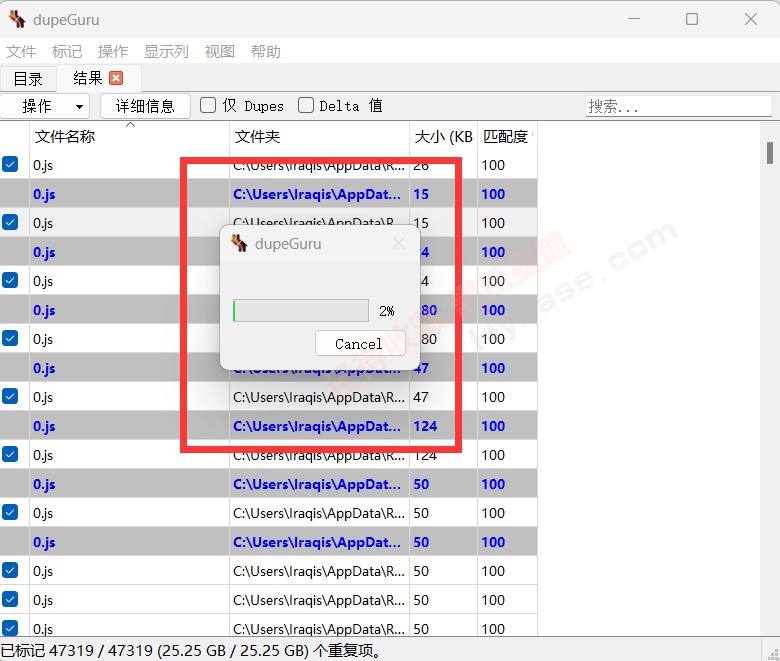The image size is (780, 661).
Task: Click status bar text 已标记 47319 / 47319
Action: pyautogui.click(x=77, y=651)
